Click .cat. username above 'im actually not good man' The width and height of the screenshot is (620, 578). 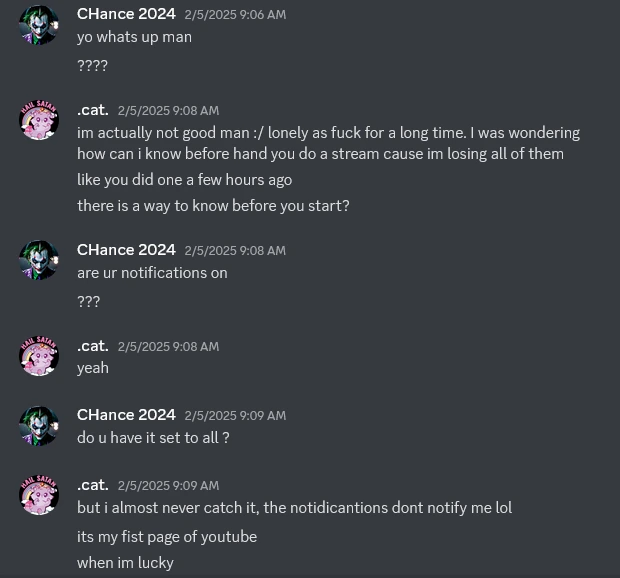click(x=93, y=110)
